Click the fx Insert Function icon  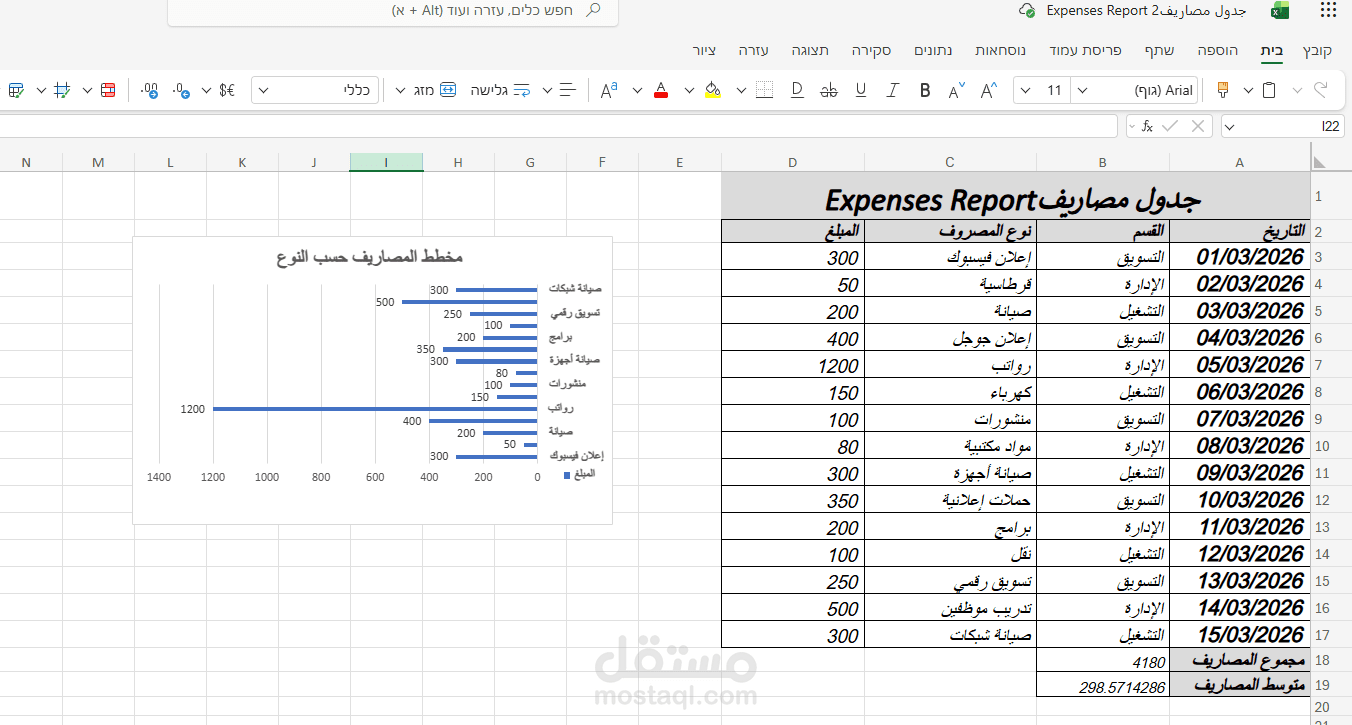point(1148,126)
